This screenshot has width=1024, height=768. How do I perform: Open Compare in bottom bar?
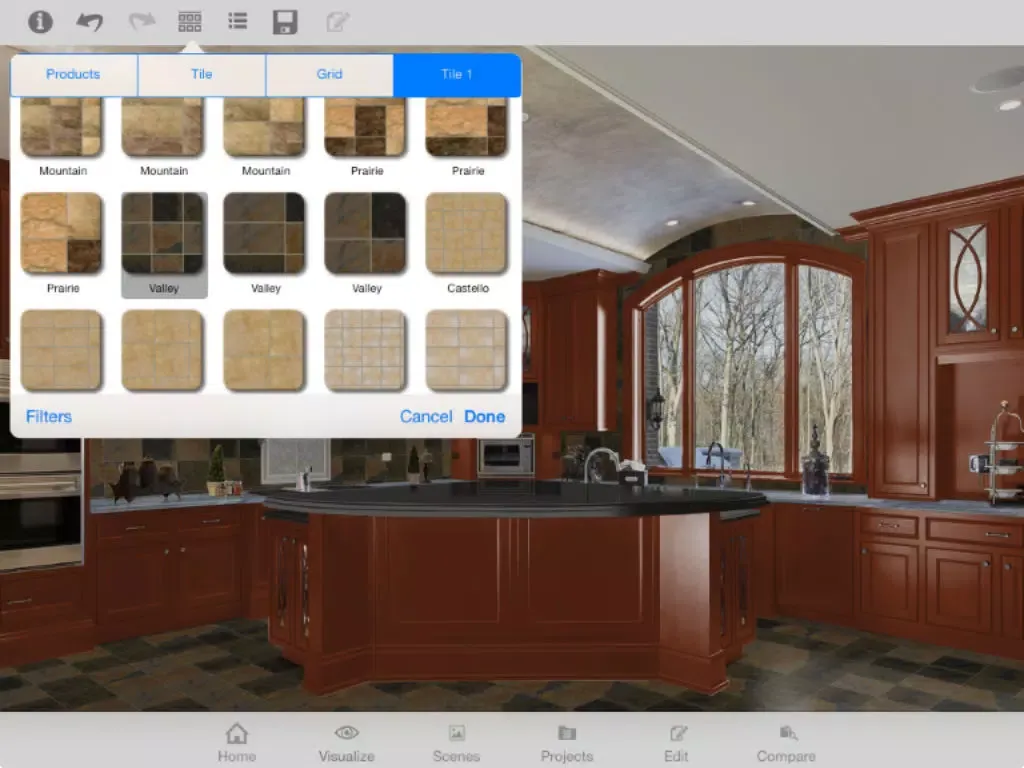[x=786, y=743]
